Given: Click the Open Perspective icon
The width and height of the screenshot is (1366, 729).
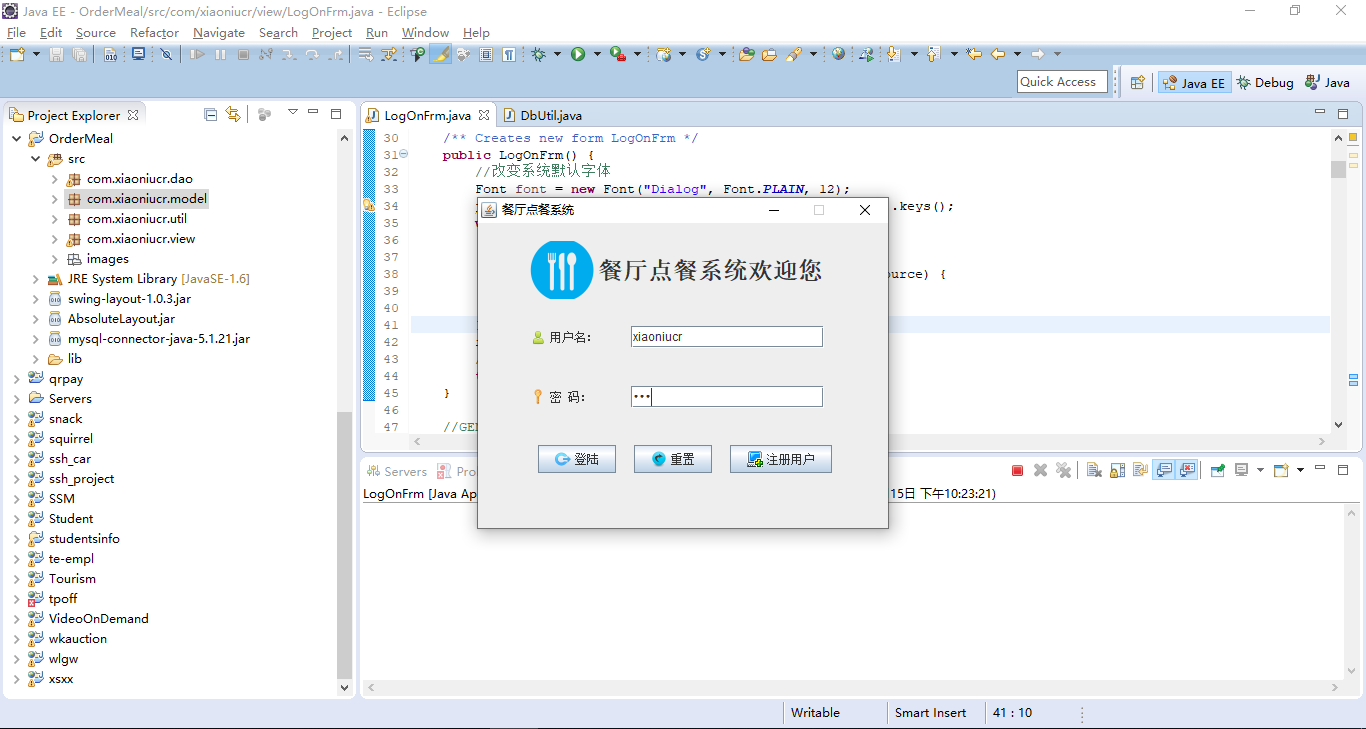Looking at the screenshot, I should pos(1137,83).
